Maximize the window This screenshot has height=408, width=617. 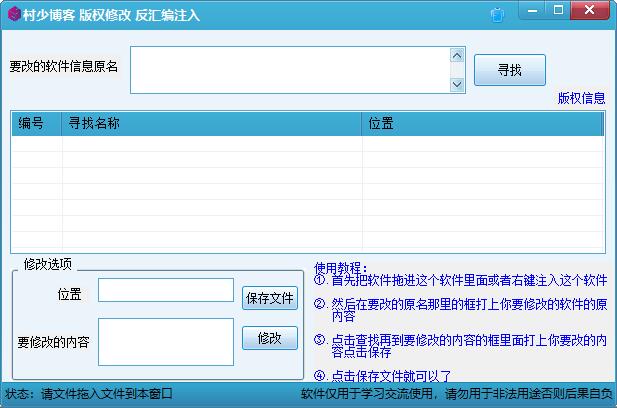(559, 11)
